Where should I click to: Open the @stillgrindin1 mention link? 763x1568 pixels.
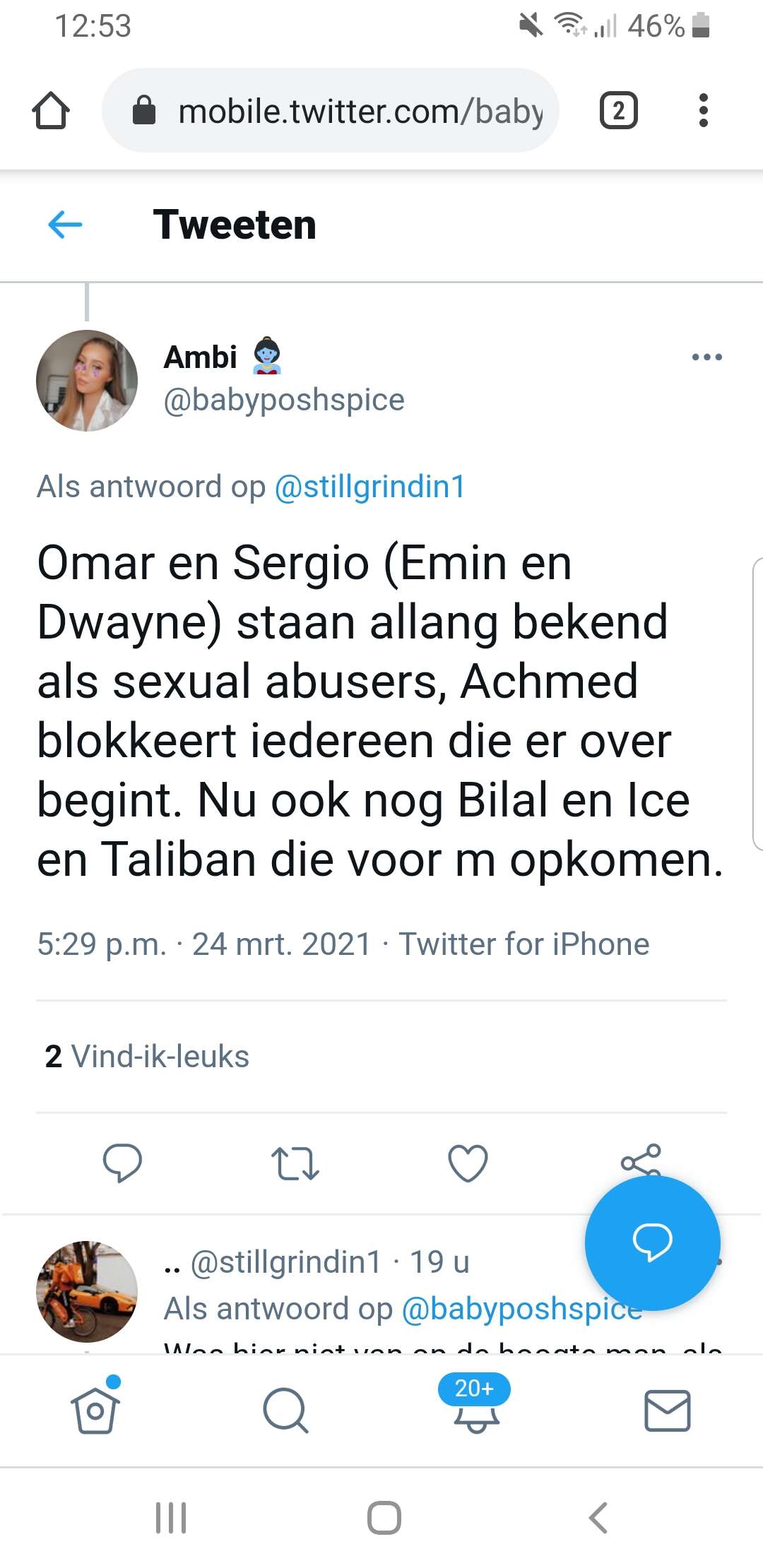click(x=370, y=487)
